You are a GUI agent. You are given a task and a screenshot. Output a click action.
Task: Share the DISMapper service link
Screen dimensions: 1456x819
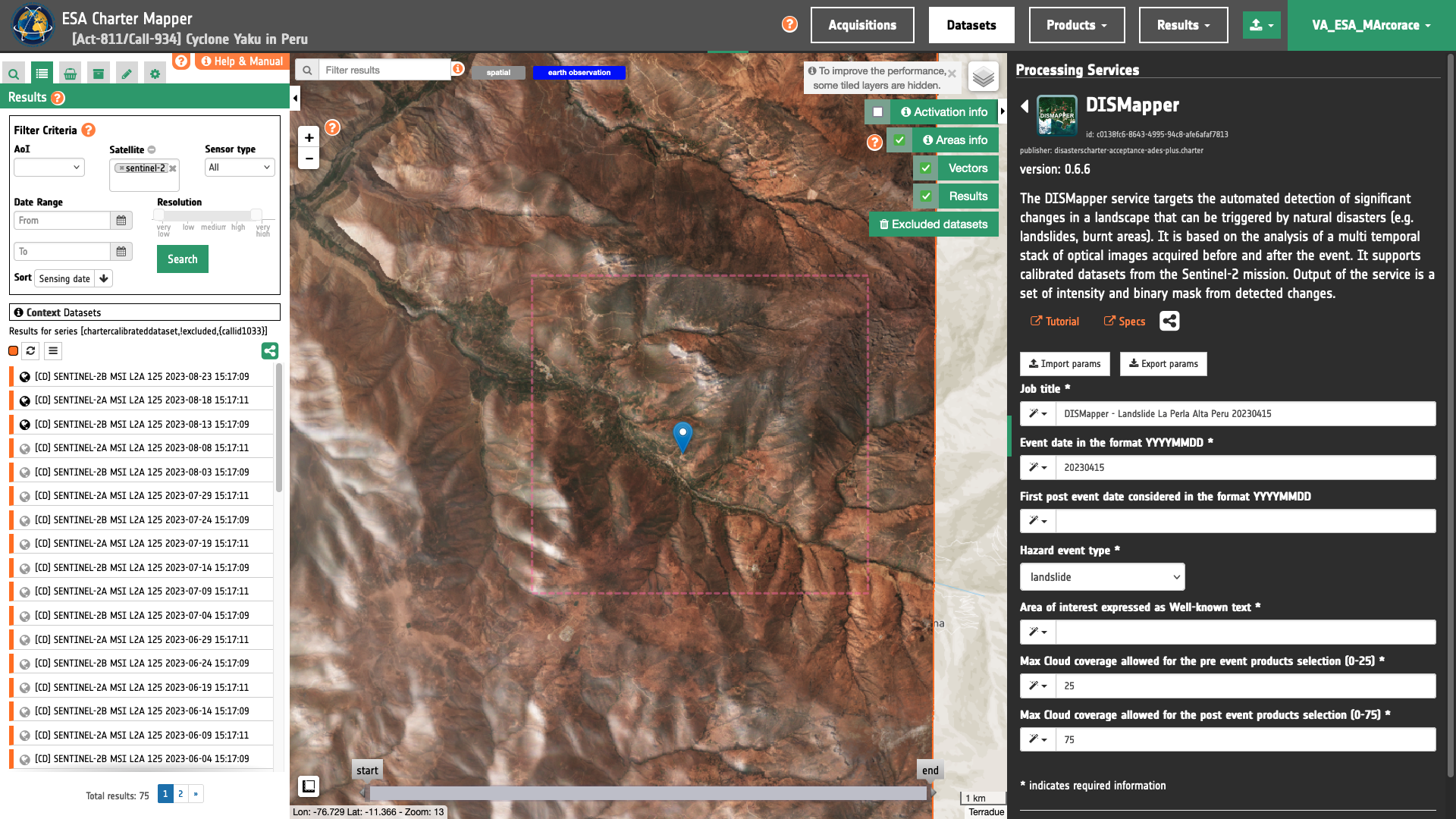(1169, 322)
